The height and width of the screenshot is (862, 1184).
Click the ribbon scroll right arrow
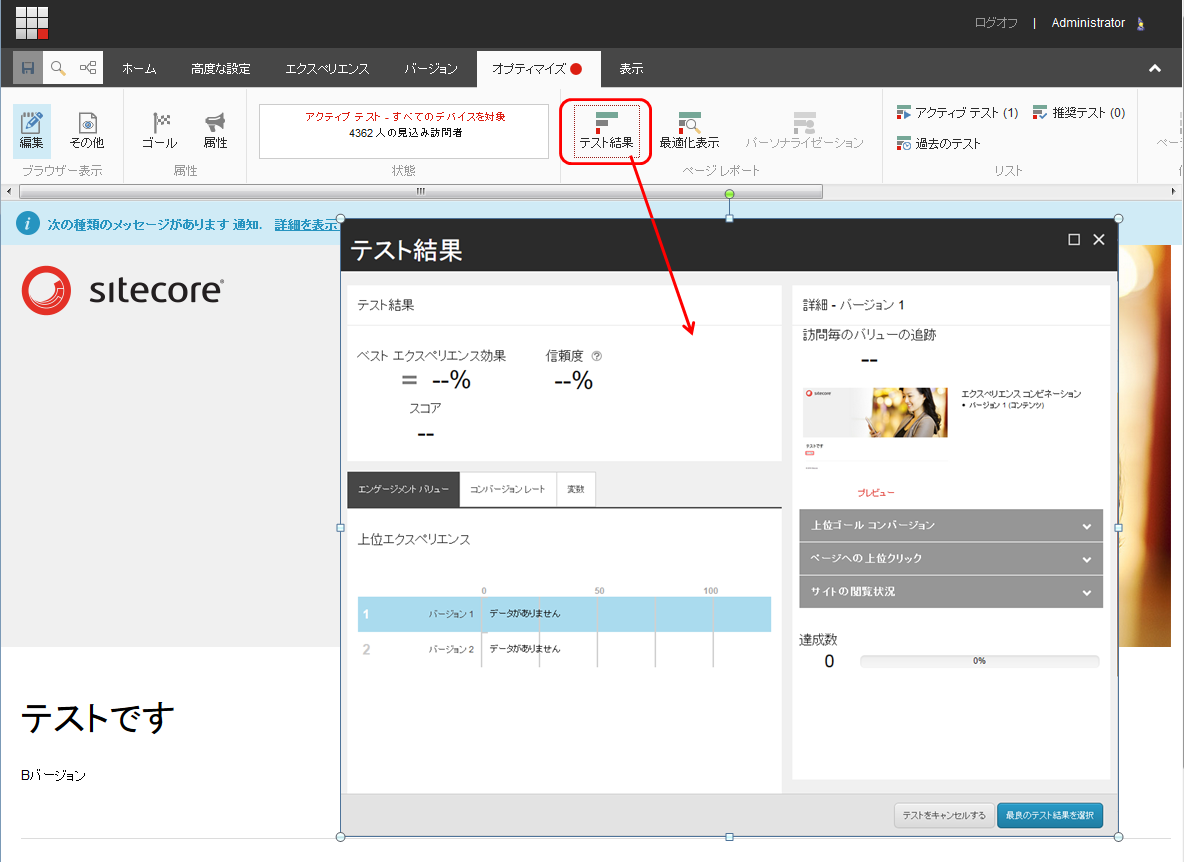tap(1173, 192)
